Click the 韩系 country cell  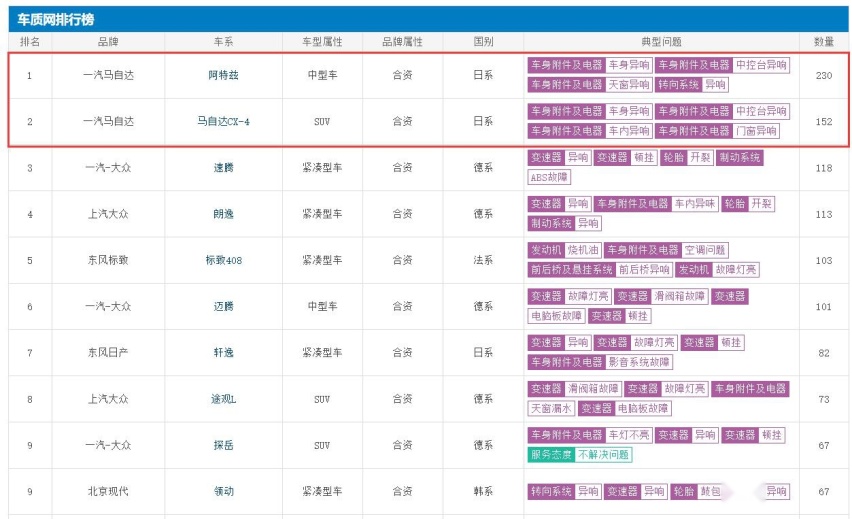coord(483,491)
